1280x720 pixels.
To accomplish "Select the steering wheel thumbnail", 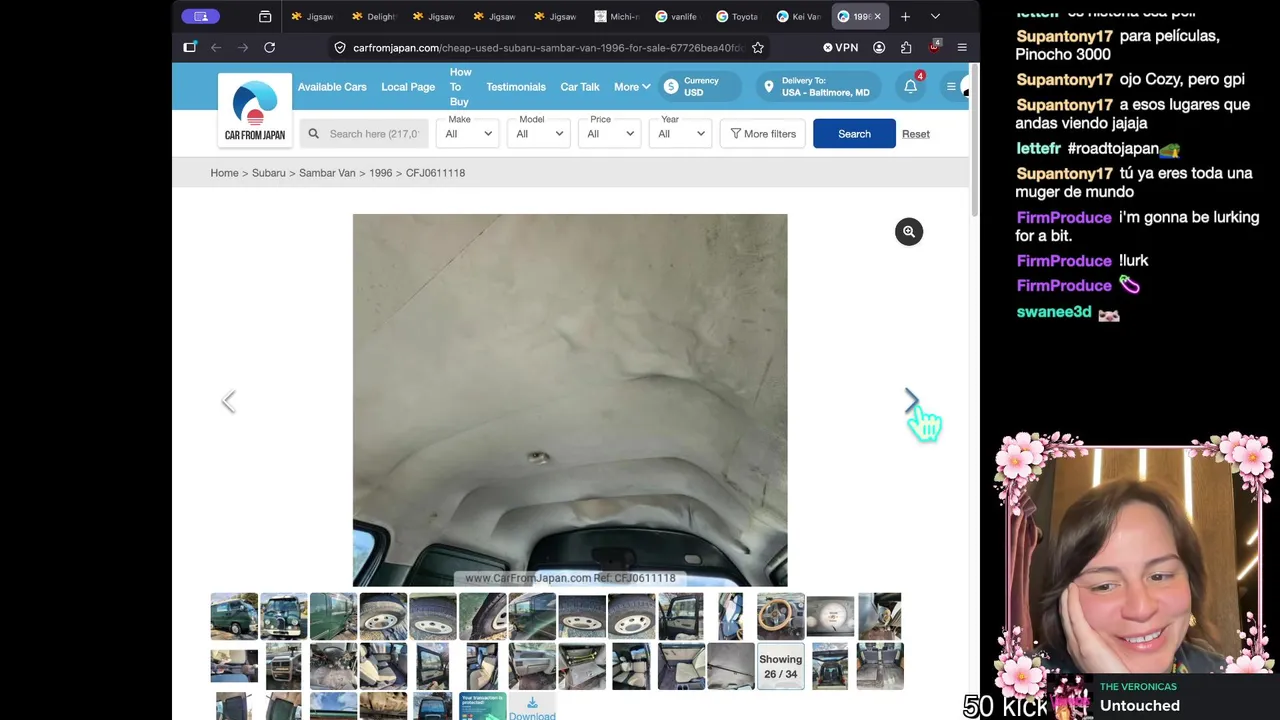I will pyautogui.click(x=780, y=616).
